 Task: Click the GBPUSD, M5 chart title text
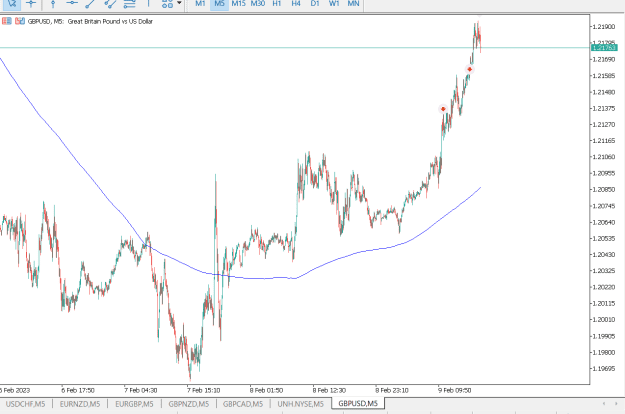pos(90,22)
